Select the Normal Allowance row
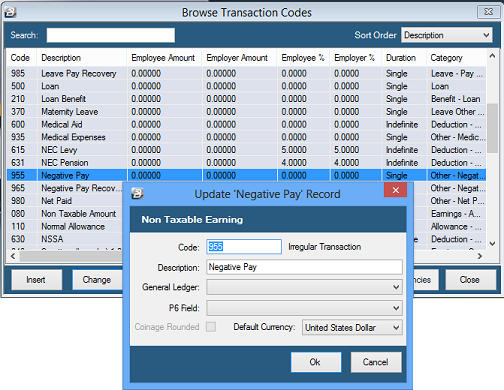504x390 pixels. tap(65, 226)
